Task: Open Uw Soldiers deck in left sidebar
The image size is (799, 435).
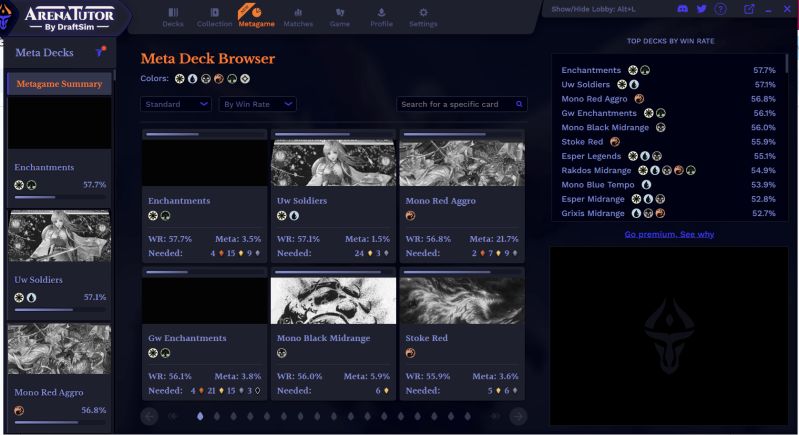Action: (59, 263)
